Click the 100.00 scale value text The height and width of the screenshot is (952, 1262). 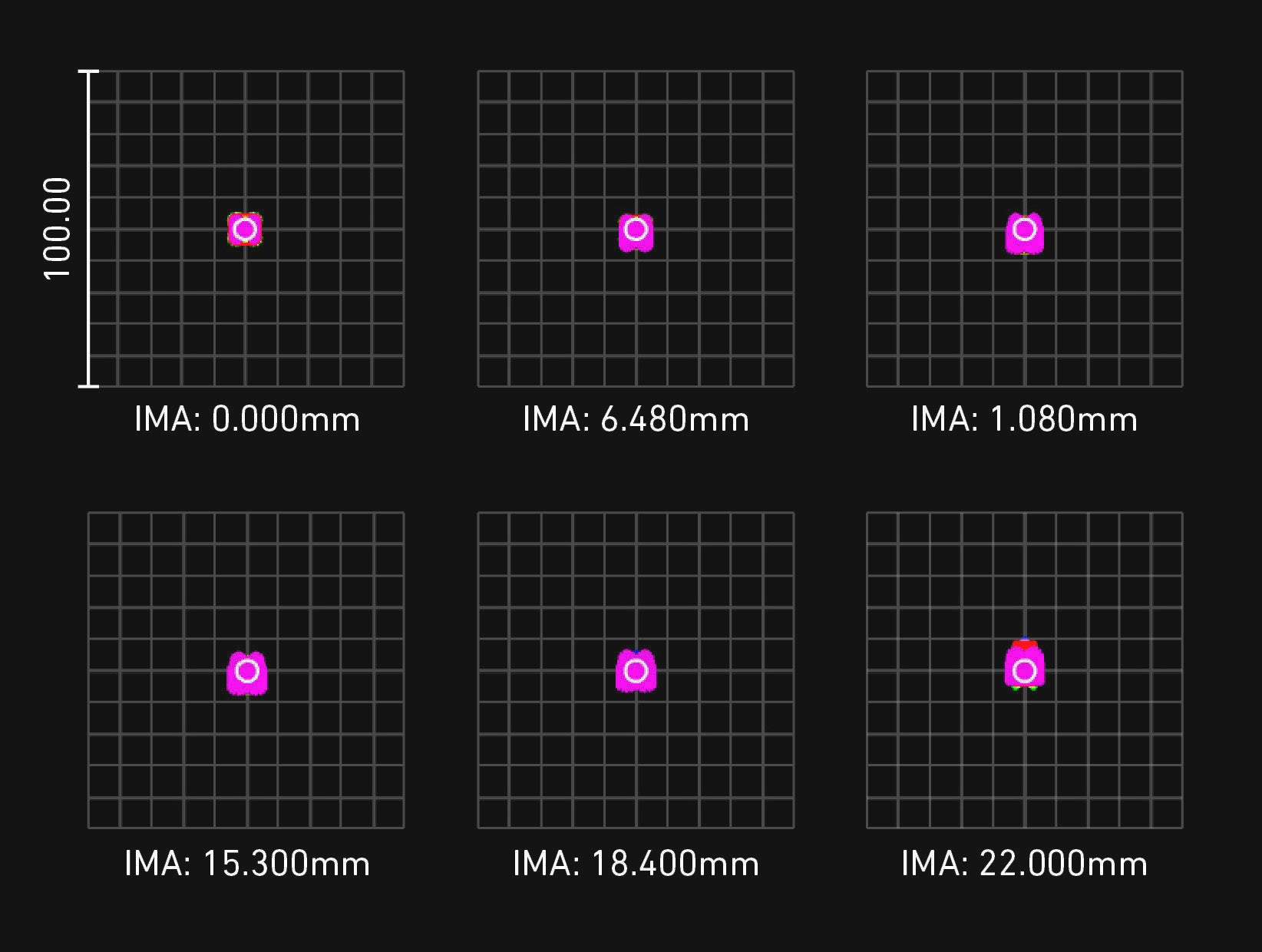(x=58, y=229)
